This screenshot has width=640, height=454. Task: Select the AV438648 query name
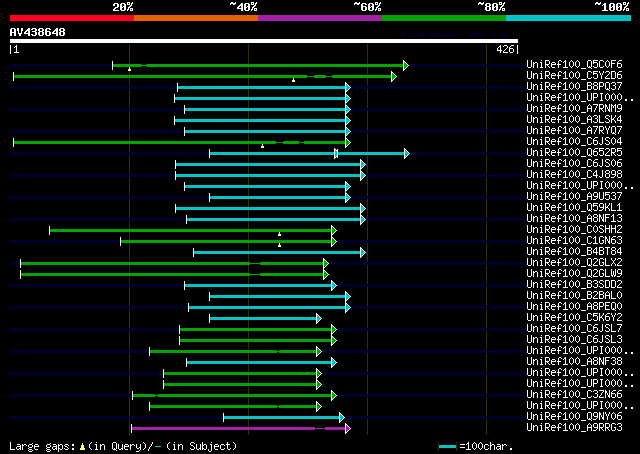(38, 32)
